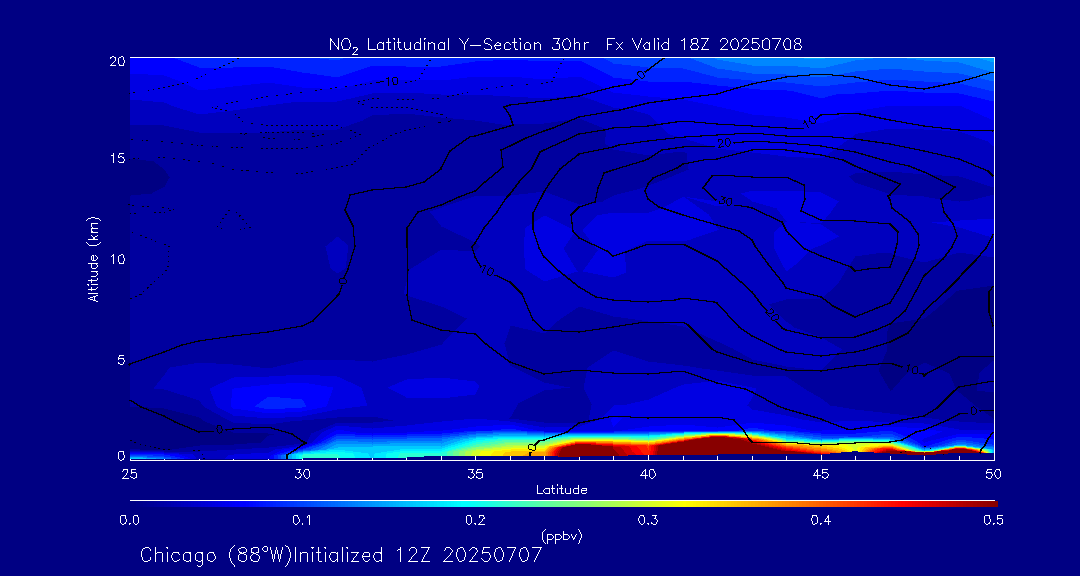Click the '30' contour label in the jet core
Image resolution: width=1080 pixels, height=576 pixels.
tap(725, 201)
